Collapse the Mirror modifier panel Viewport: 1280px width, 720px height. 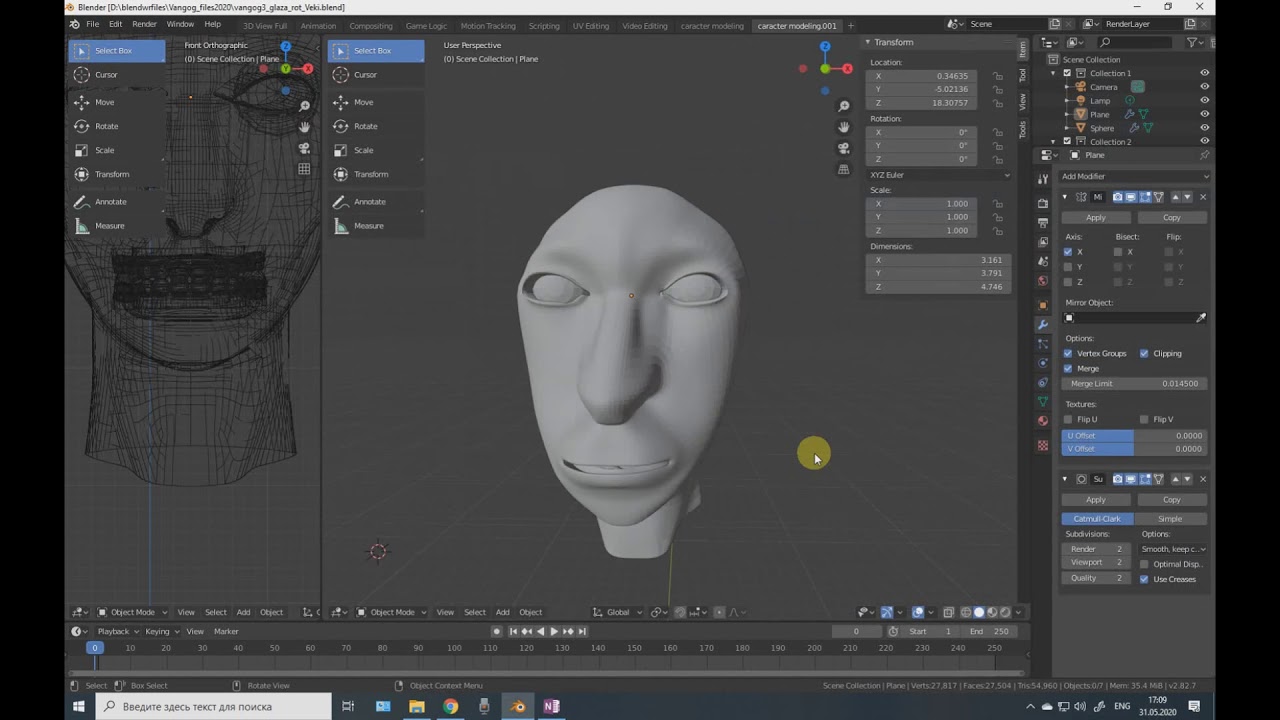coord(1065,197)
